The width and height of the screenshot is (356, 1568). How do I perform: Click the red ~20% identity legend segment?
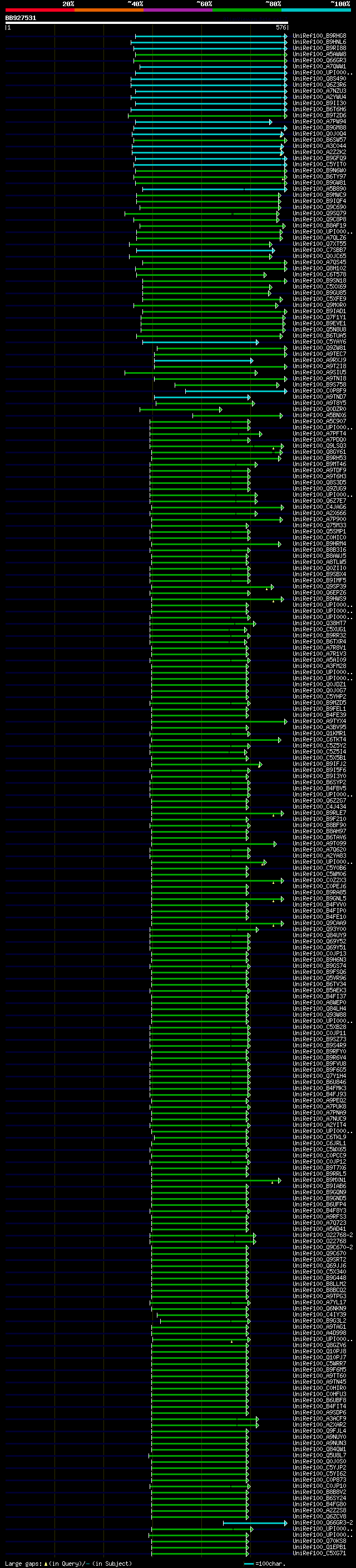(x=40, y=10)
